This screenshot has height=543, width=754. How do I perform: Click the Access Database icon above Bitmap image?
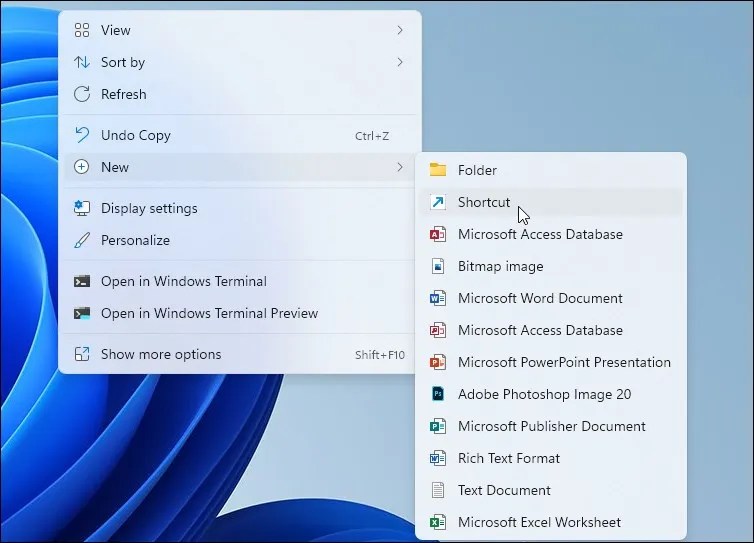click(438, 234)
